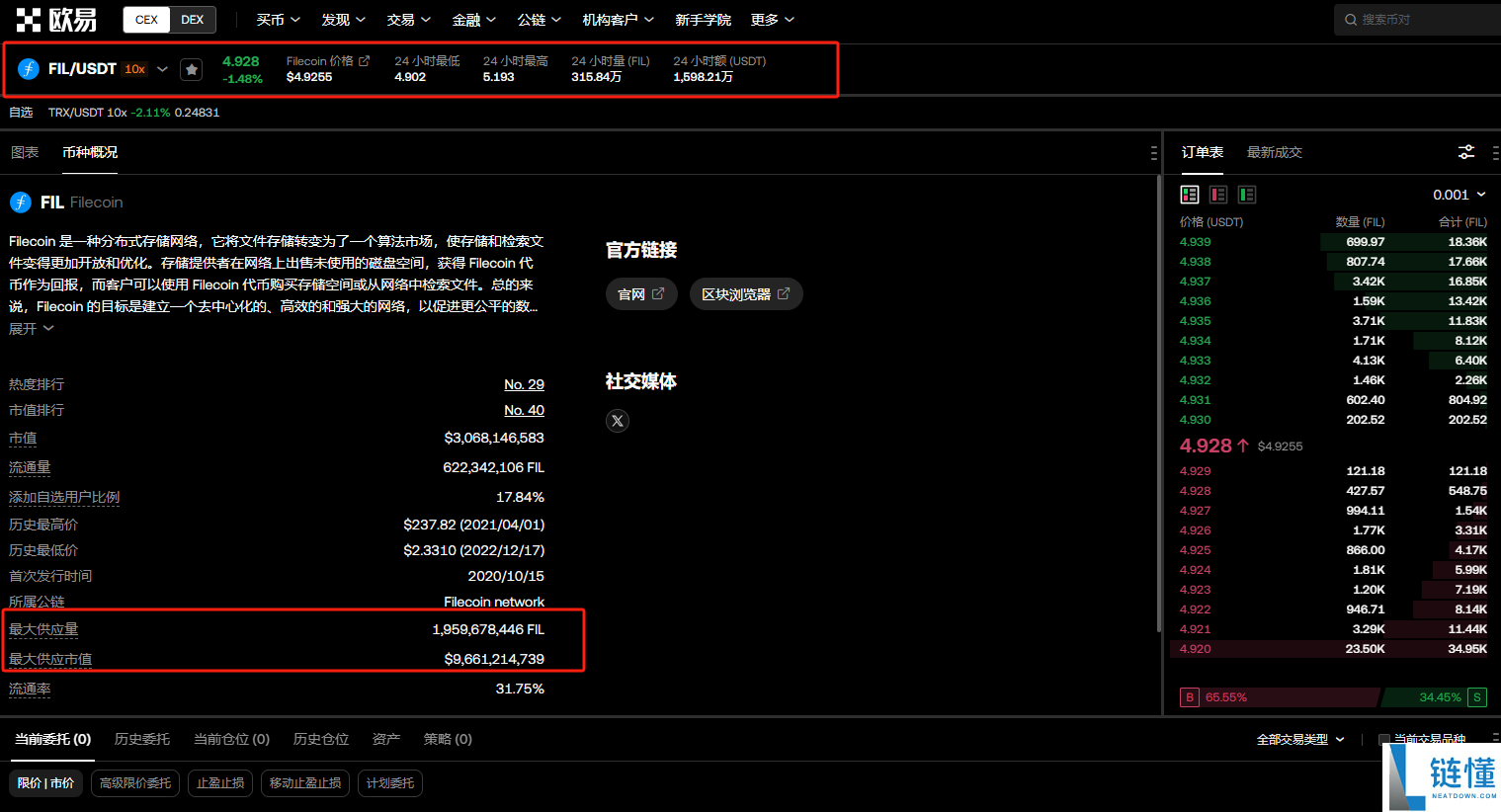Viewport: 1501px width, 812px height.
Task: Open the 金融 menu dropdown
Action: point(473,20)
